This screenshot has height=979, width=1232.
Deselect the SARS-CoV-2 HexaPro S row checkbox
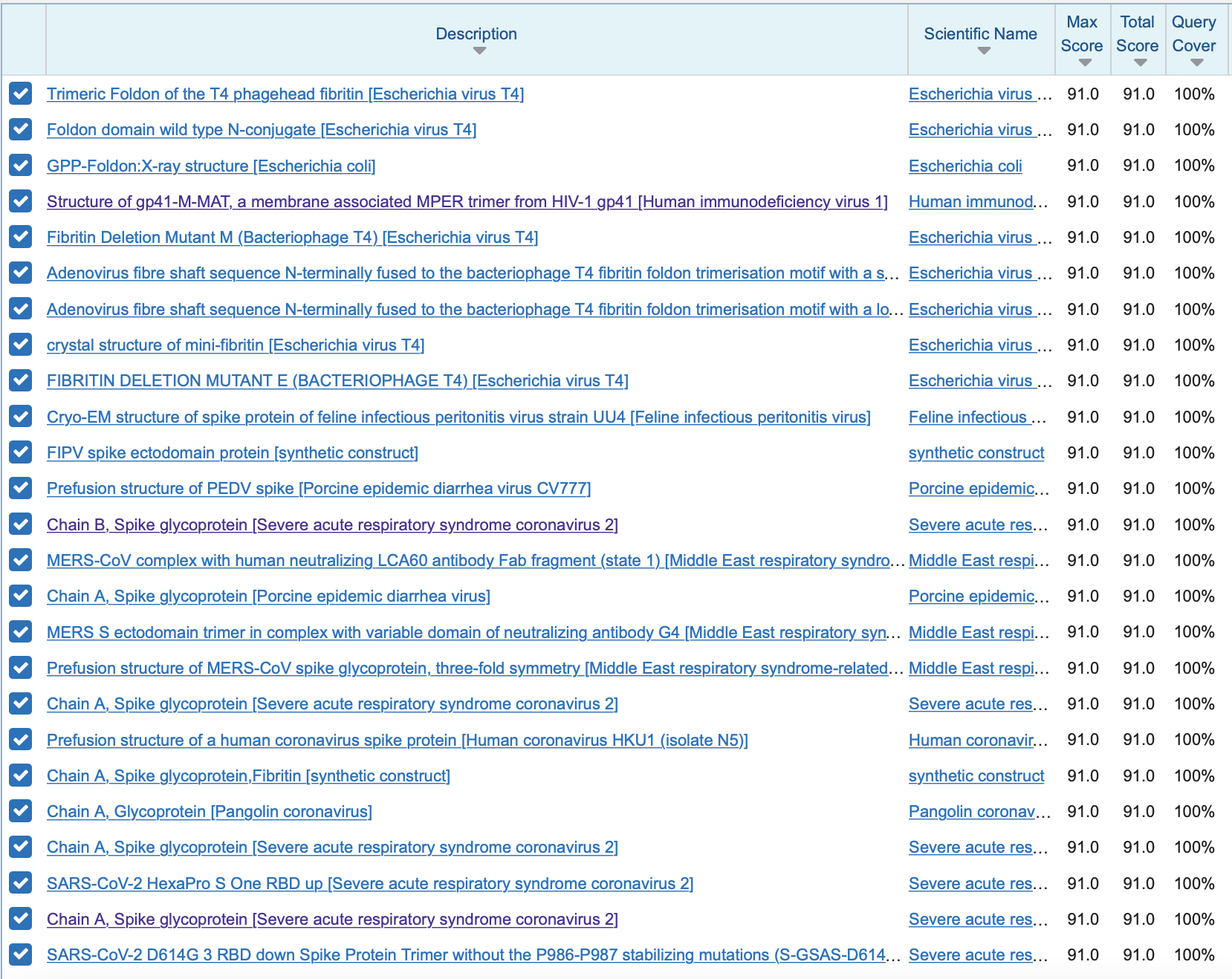tap(21, 883)
